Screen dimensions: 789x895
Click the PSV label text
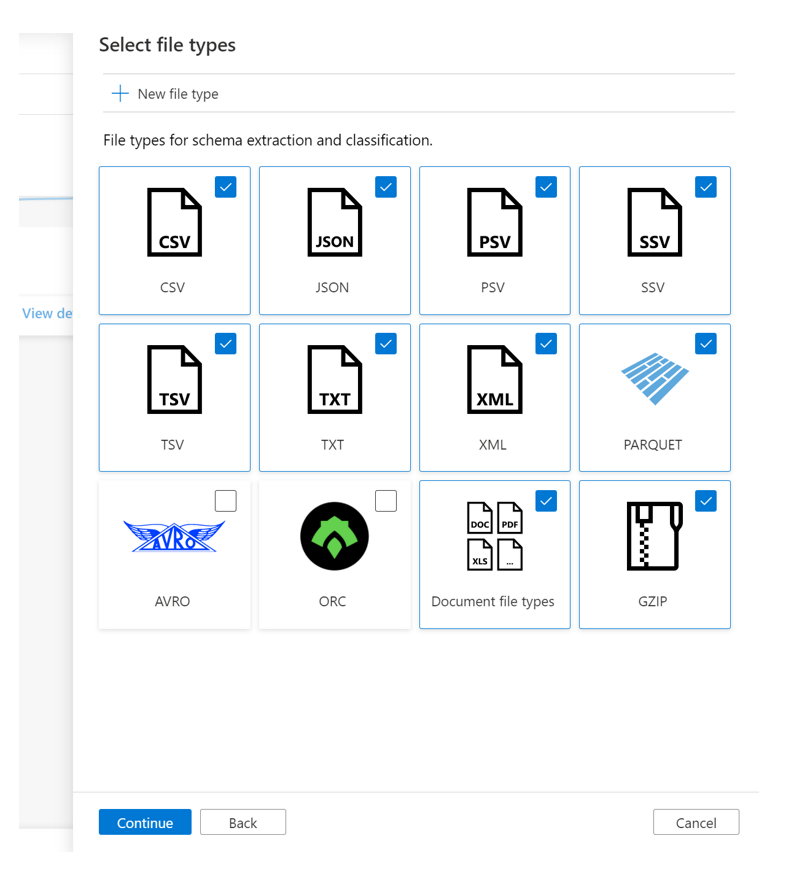tap(493, 288)
